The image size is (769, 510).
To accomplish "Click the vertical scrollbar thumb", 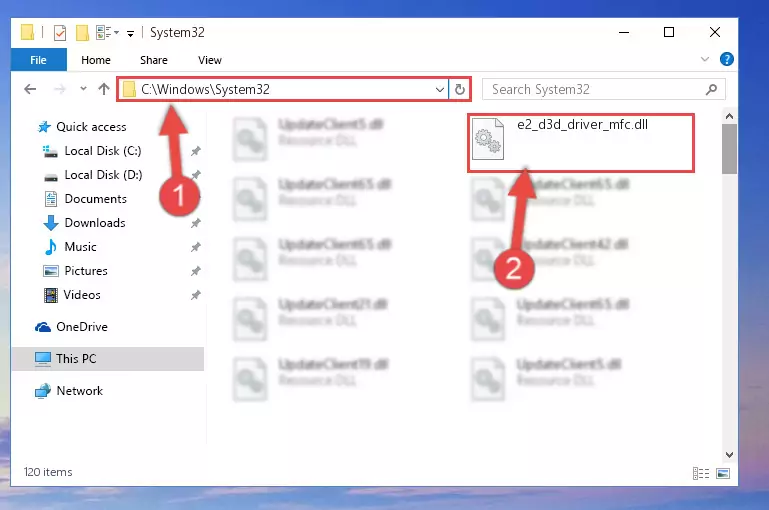I will click(729, 149).
